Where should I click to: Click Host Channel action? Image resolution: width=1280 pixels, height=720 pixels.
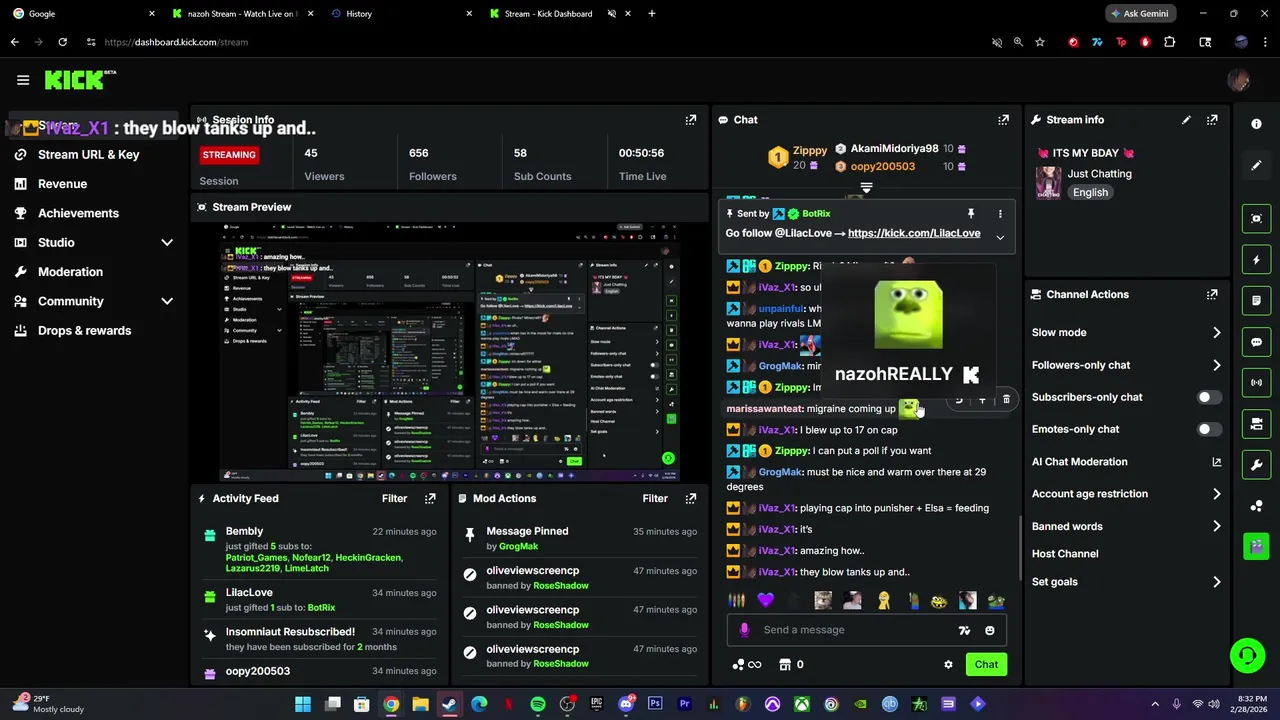(x=1065, y=554)
